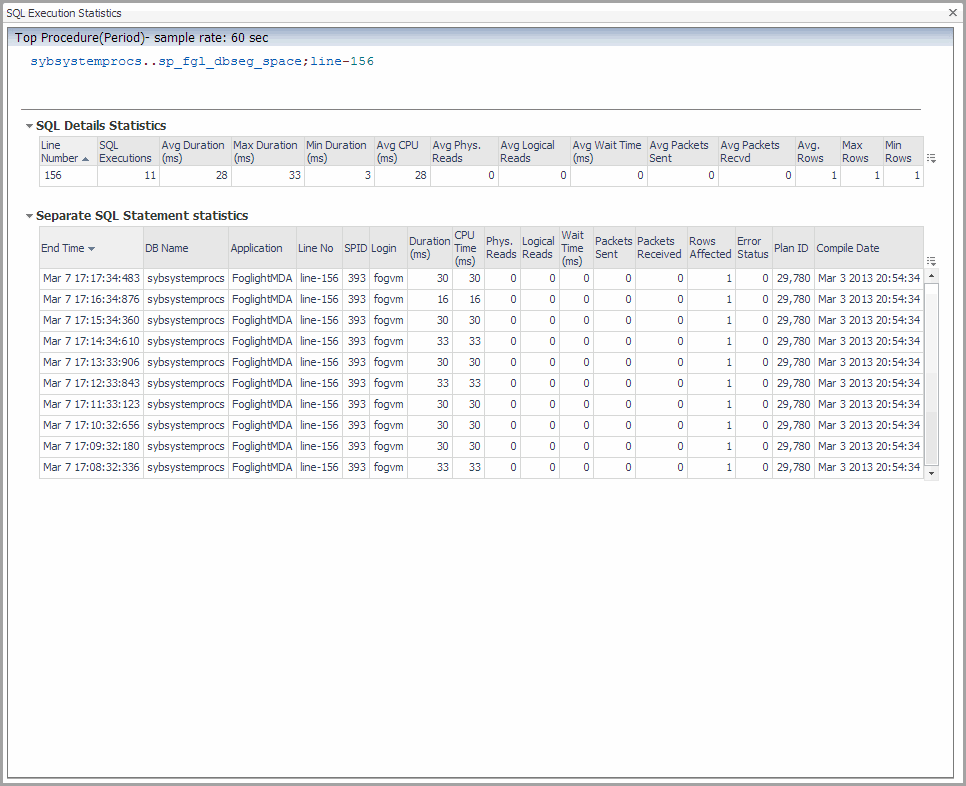This screenshot has width=966, height=786.
Task: Open column settings for SQL Details Statistics table
Action: (x=931, y=158)
